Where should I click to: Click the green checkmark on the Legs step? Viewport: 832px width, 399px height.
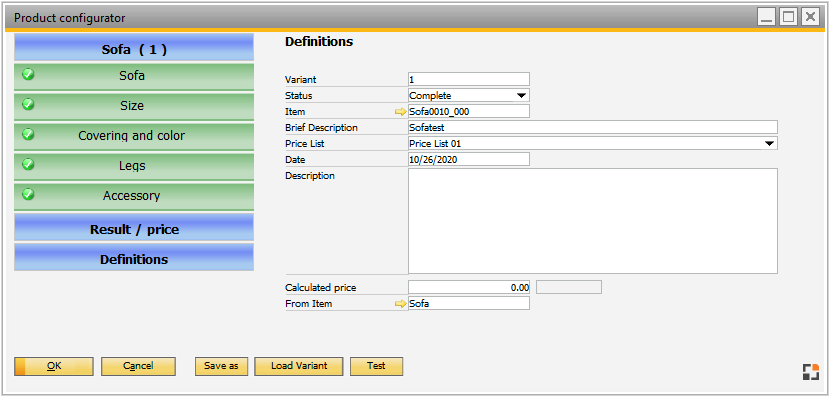[28, 164]
